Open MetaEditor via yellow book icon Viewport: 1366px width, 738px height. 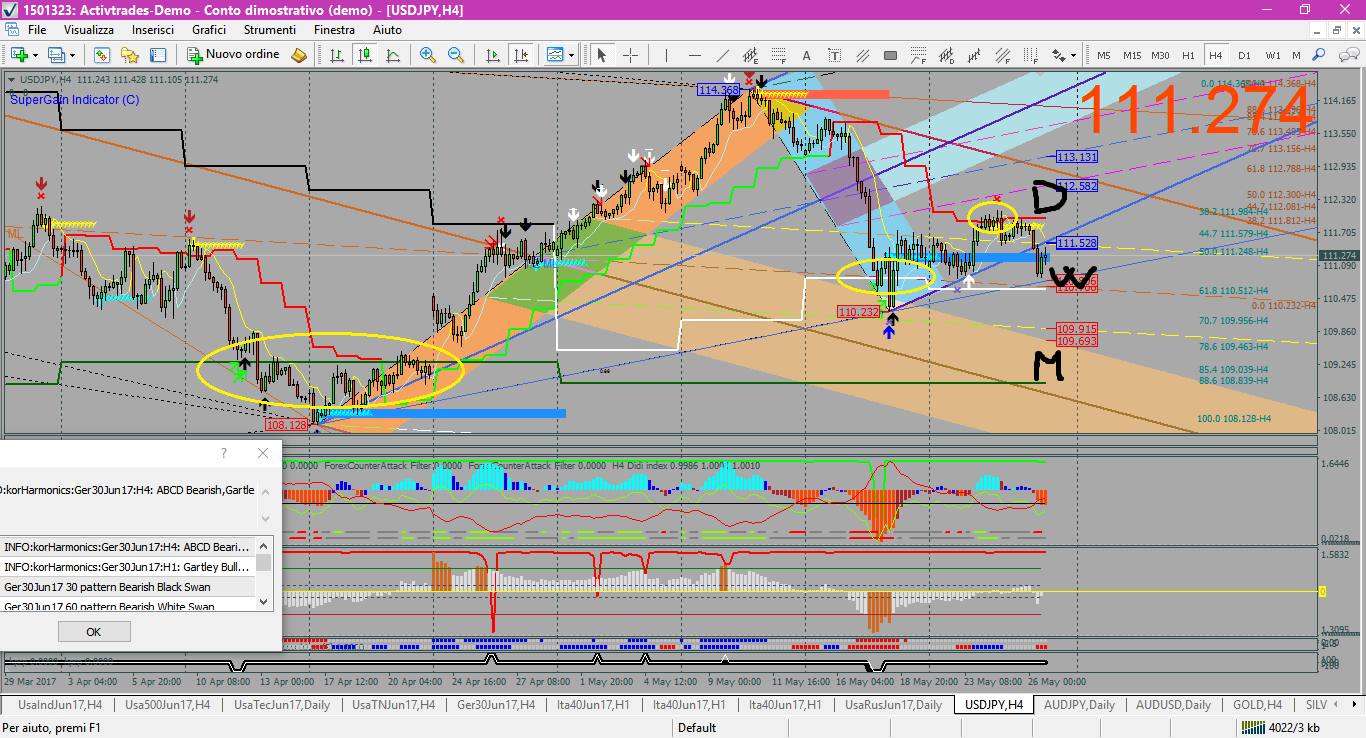(299, 55)
